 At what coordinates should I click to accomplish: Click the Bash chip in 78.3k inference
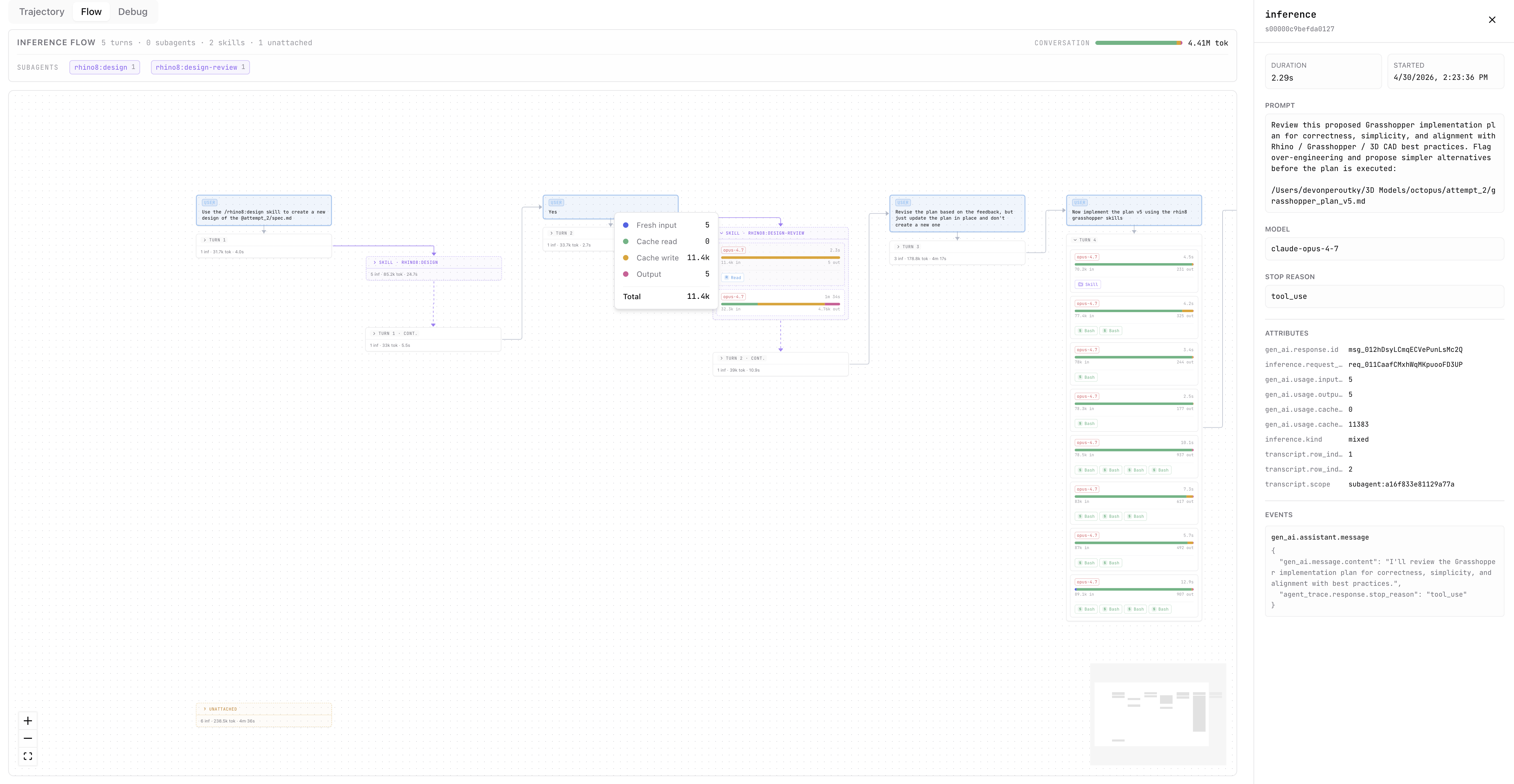click(1086, 424)
